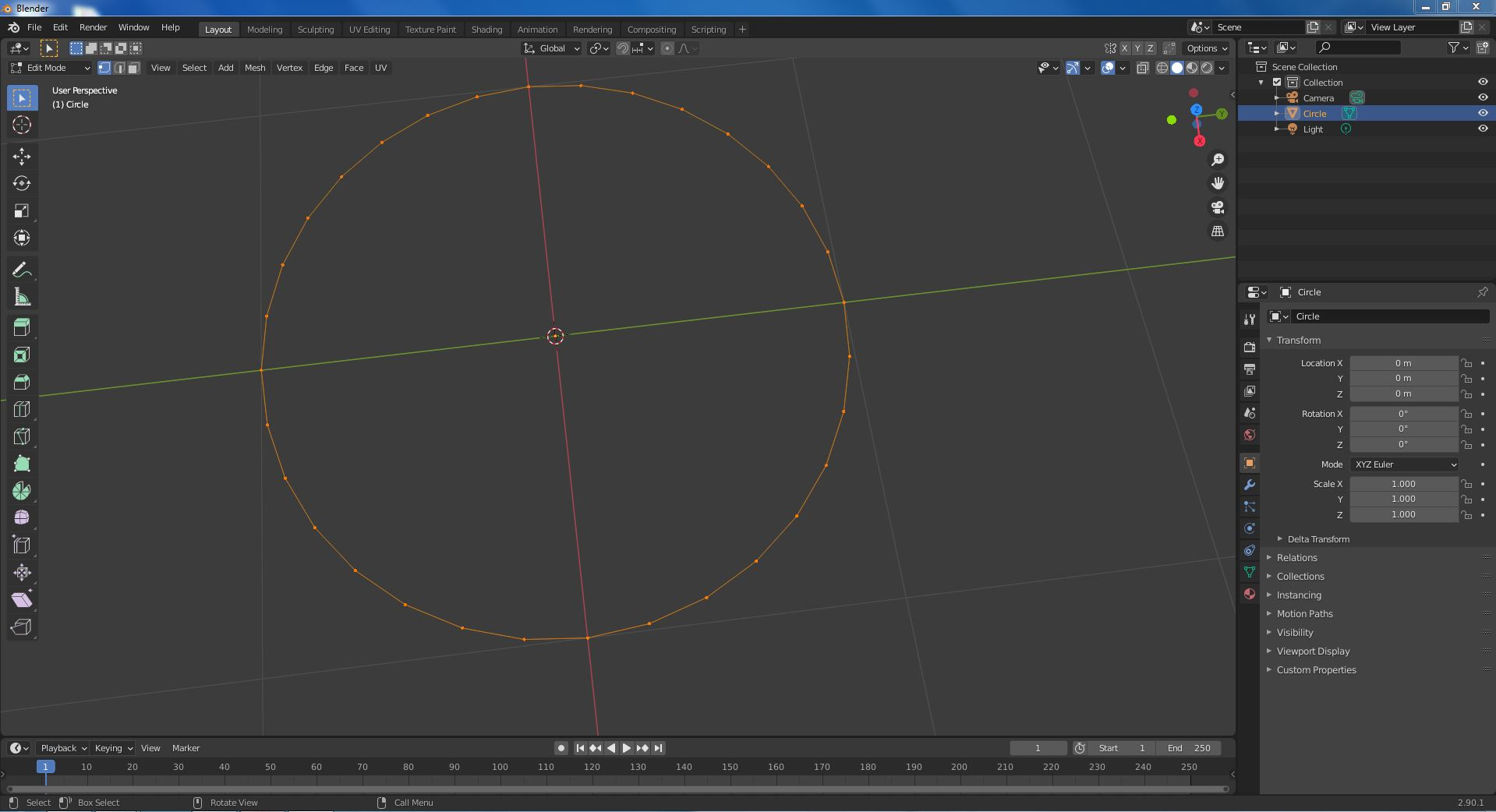This screenshot has height=812, width=1496.
Task: Switch to the Modeling workspace tab
Action: [264, 30]
